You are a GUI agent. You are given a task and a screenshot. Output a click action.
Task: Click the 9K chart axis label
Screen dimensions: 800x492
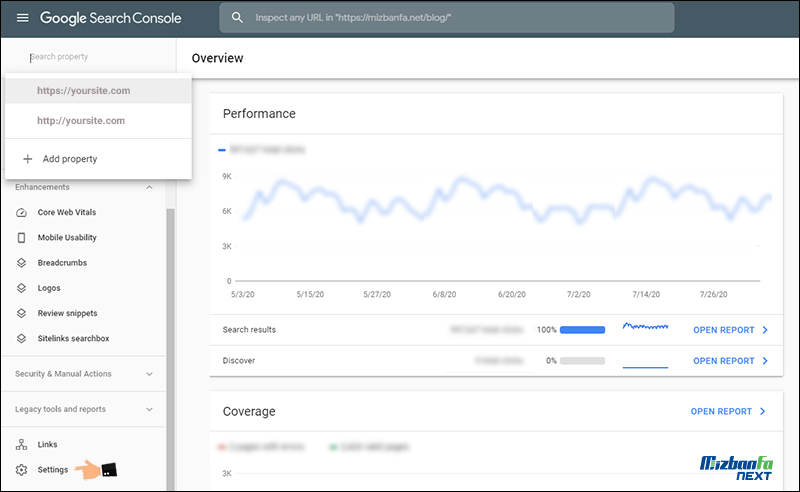227,177
